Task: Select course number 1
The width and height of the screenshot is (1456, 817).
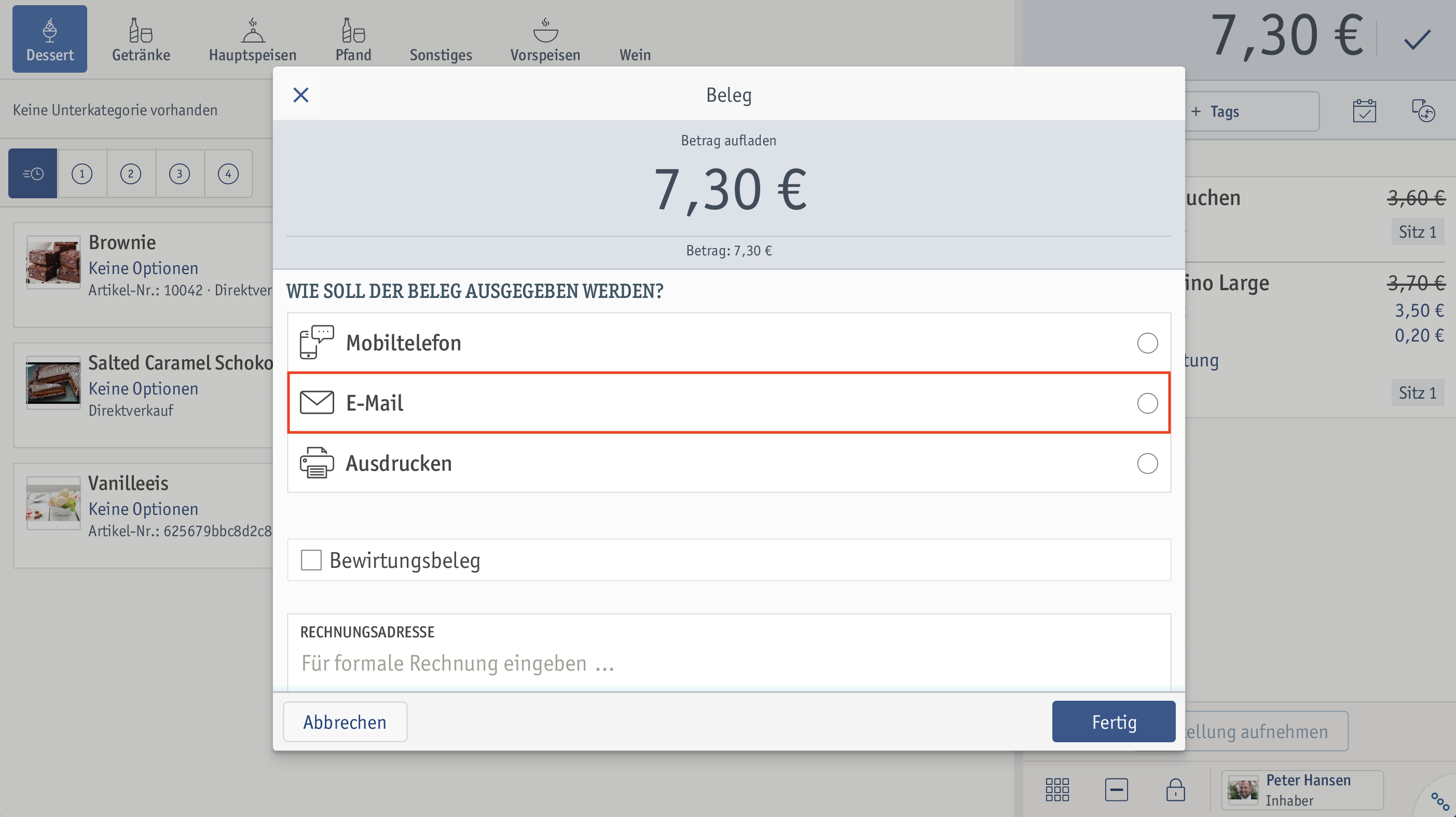Action: (82, 173)
